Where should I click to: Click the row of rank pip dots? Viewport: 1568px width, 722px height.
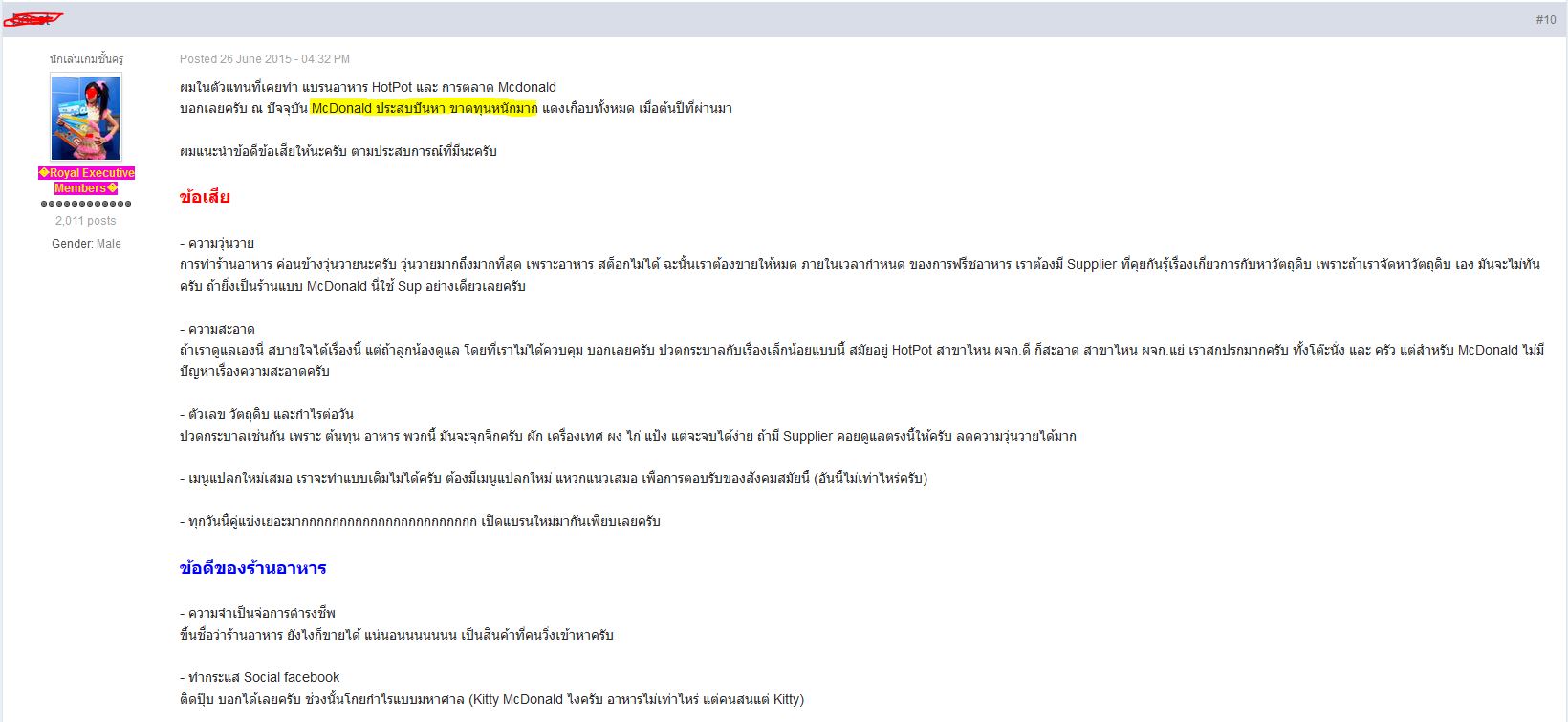[86, 204]
